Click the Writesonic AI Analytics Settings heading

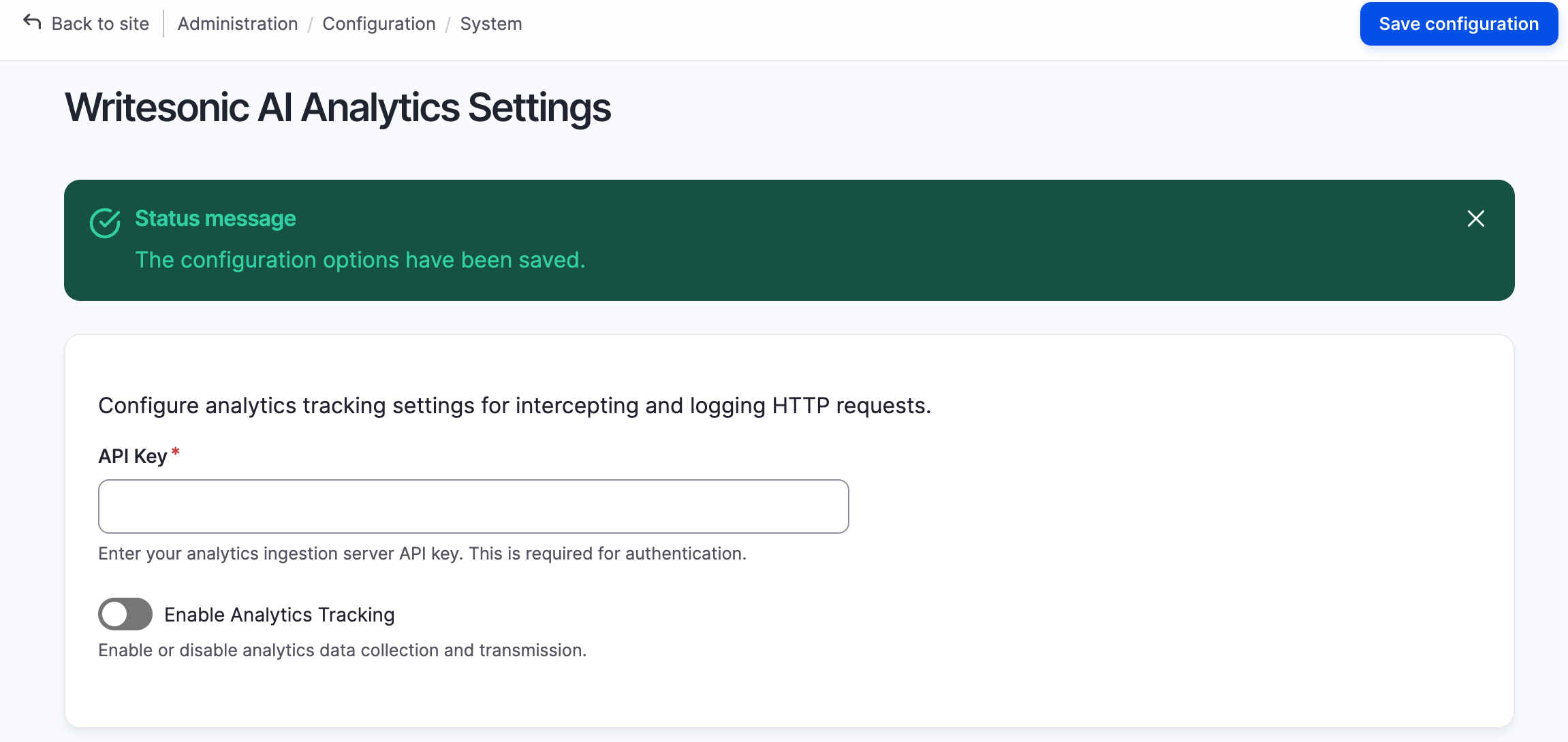click(x=338, y=108)
